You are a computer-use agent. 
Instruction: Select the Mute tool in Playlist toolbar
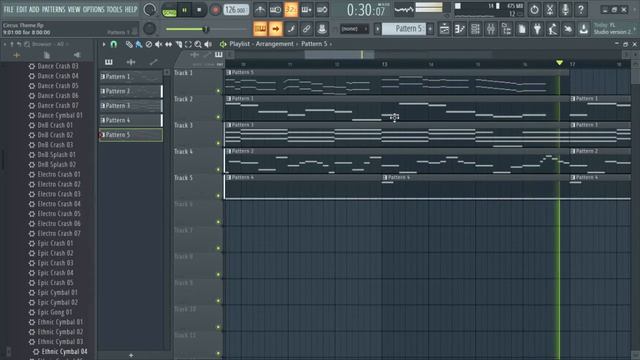point(158,44)
